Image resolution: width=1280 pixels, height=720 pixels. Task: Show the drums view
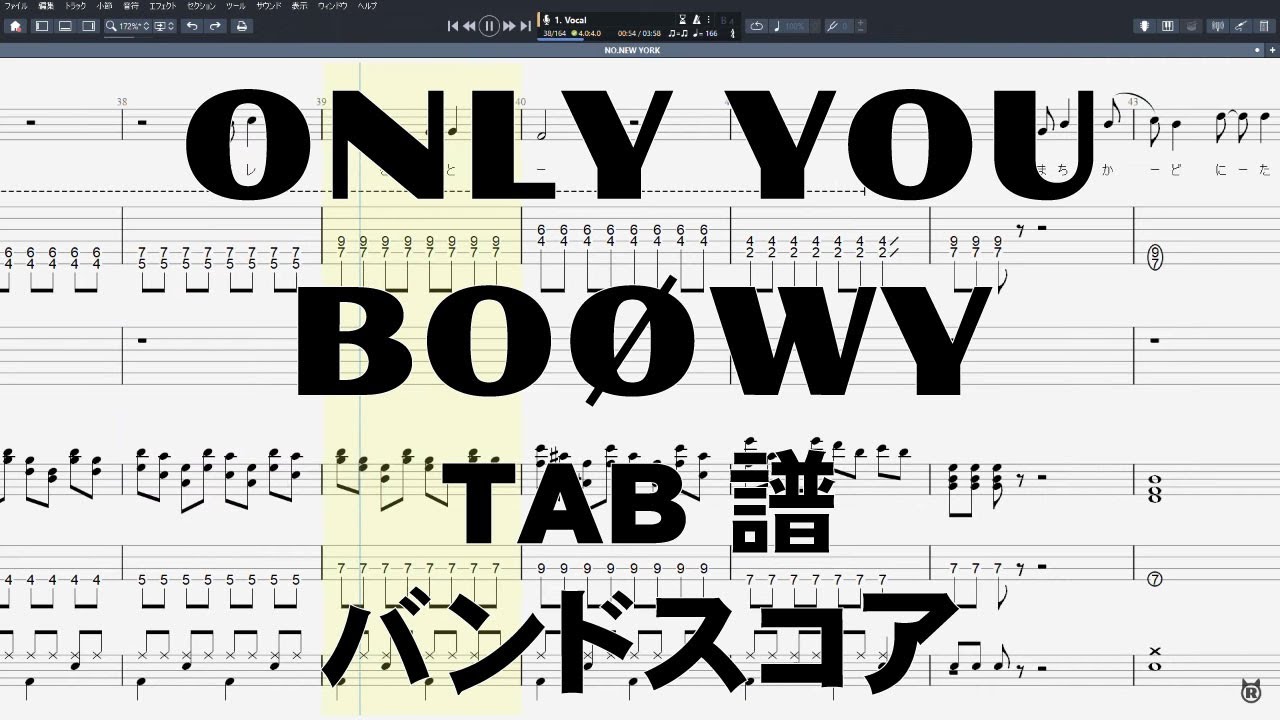point(1190,26)
